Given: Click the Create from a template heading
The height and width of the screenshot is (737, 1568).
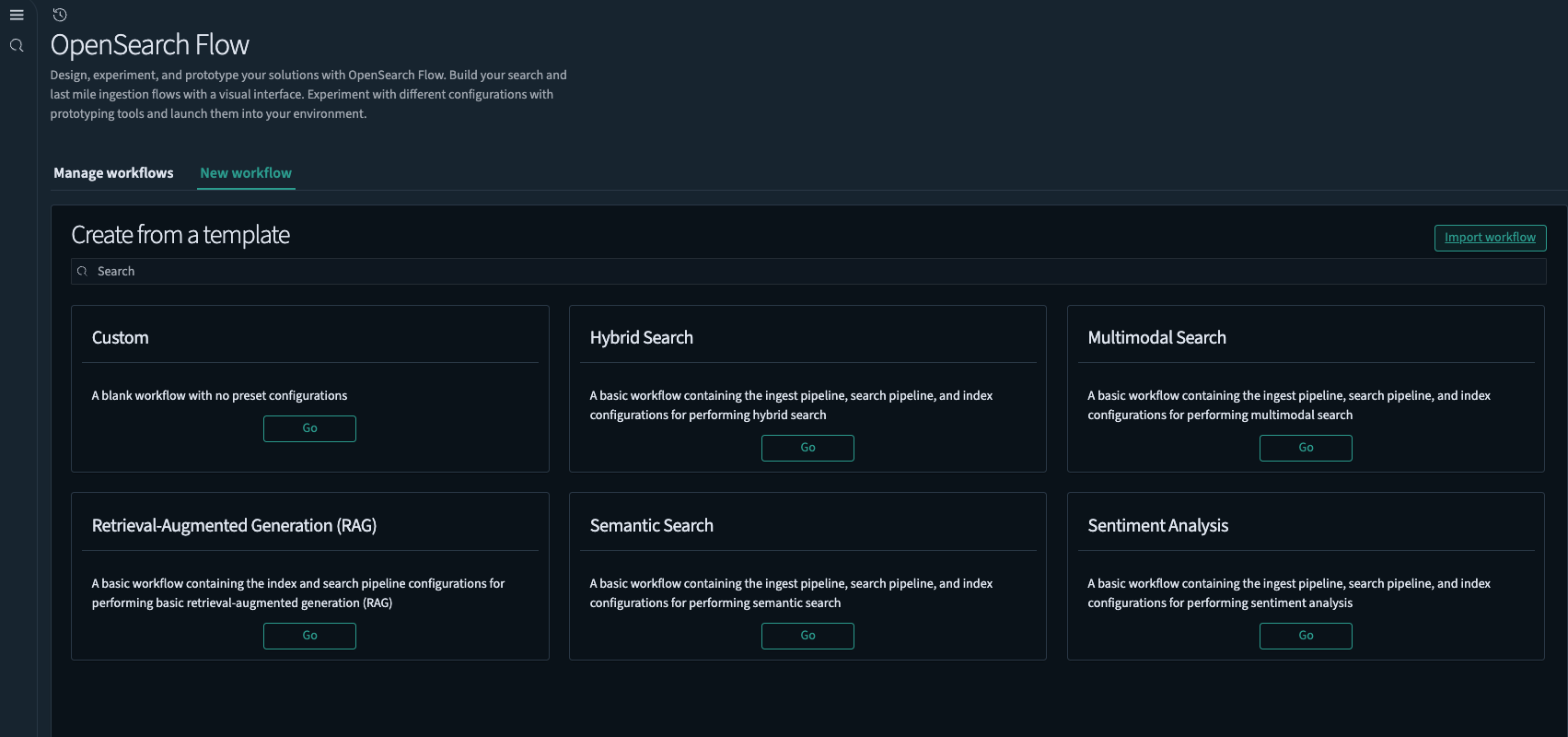Looking at the screenshot, I should [x=180, y=235].
